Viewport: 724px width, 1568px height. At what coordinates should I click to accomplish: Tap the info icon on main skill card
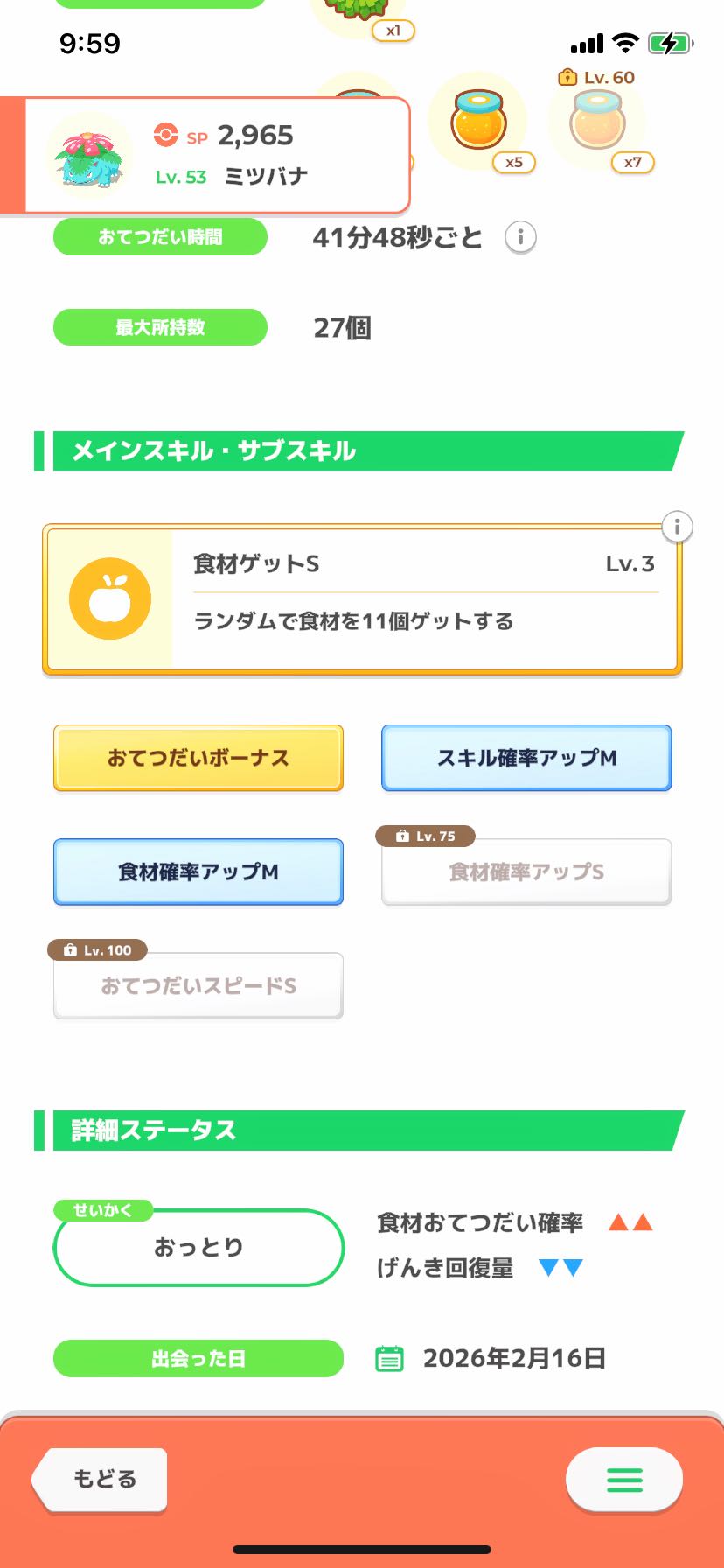point(676,527)
